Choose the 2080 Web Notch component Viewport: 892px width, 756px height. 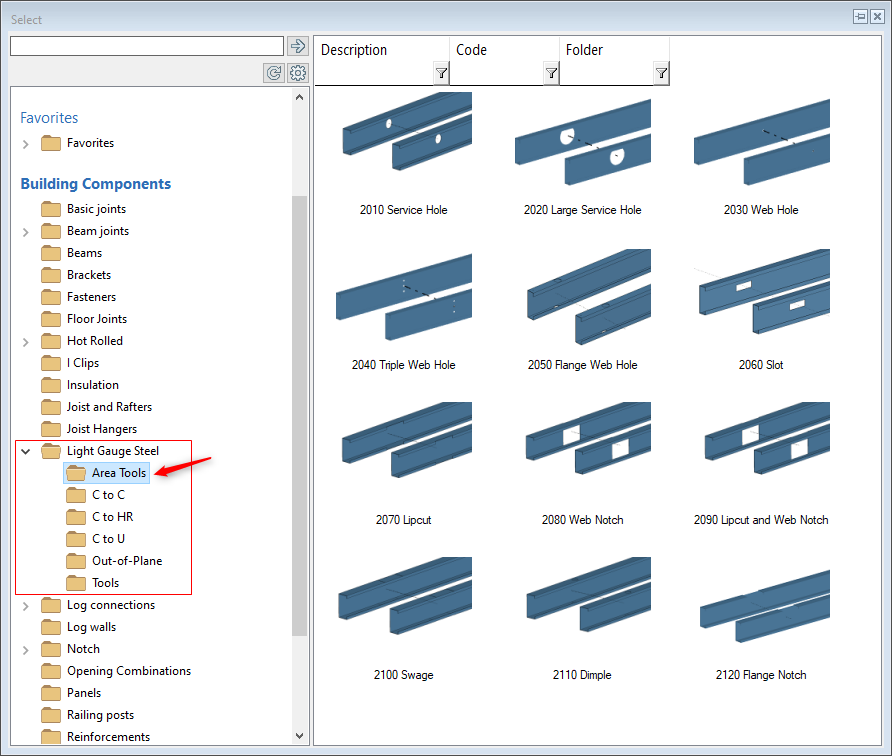(582, 450)
